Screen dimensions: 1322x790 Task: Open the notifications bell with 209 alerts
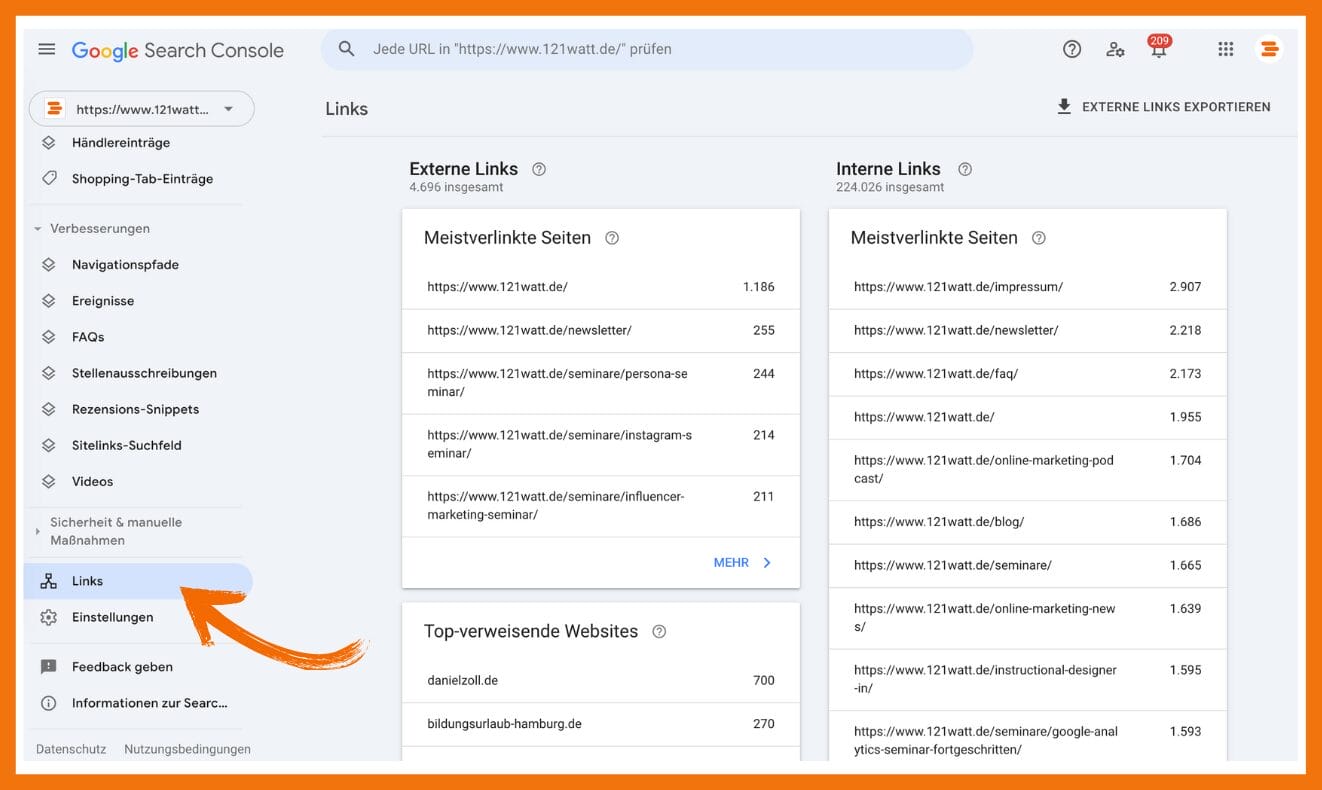[1158, 48]
